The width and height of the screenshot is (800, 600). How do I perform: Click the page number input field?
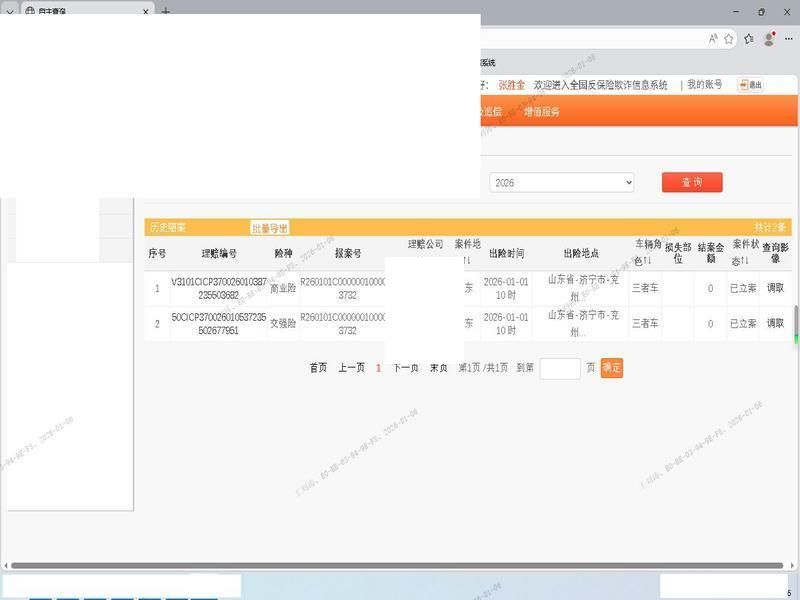560,368
